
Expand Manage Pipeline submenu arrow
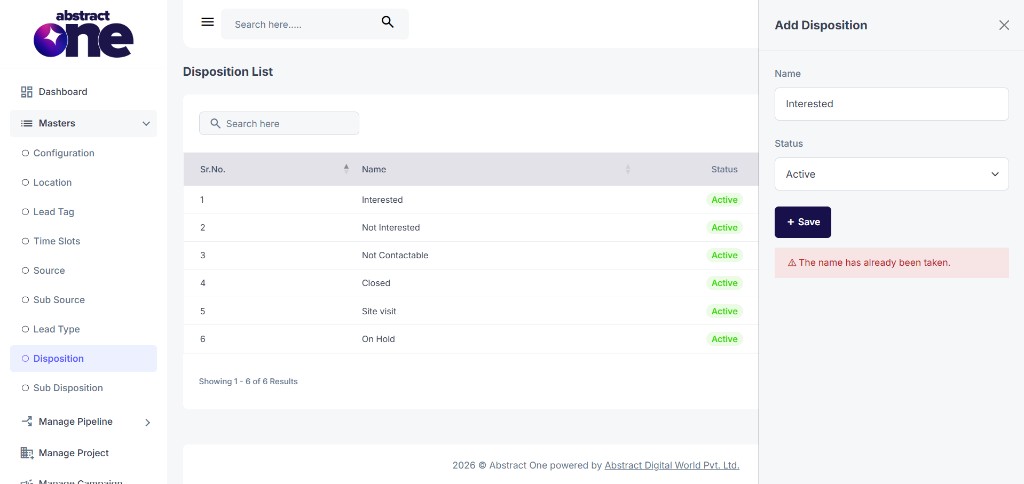click(148, 423)
